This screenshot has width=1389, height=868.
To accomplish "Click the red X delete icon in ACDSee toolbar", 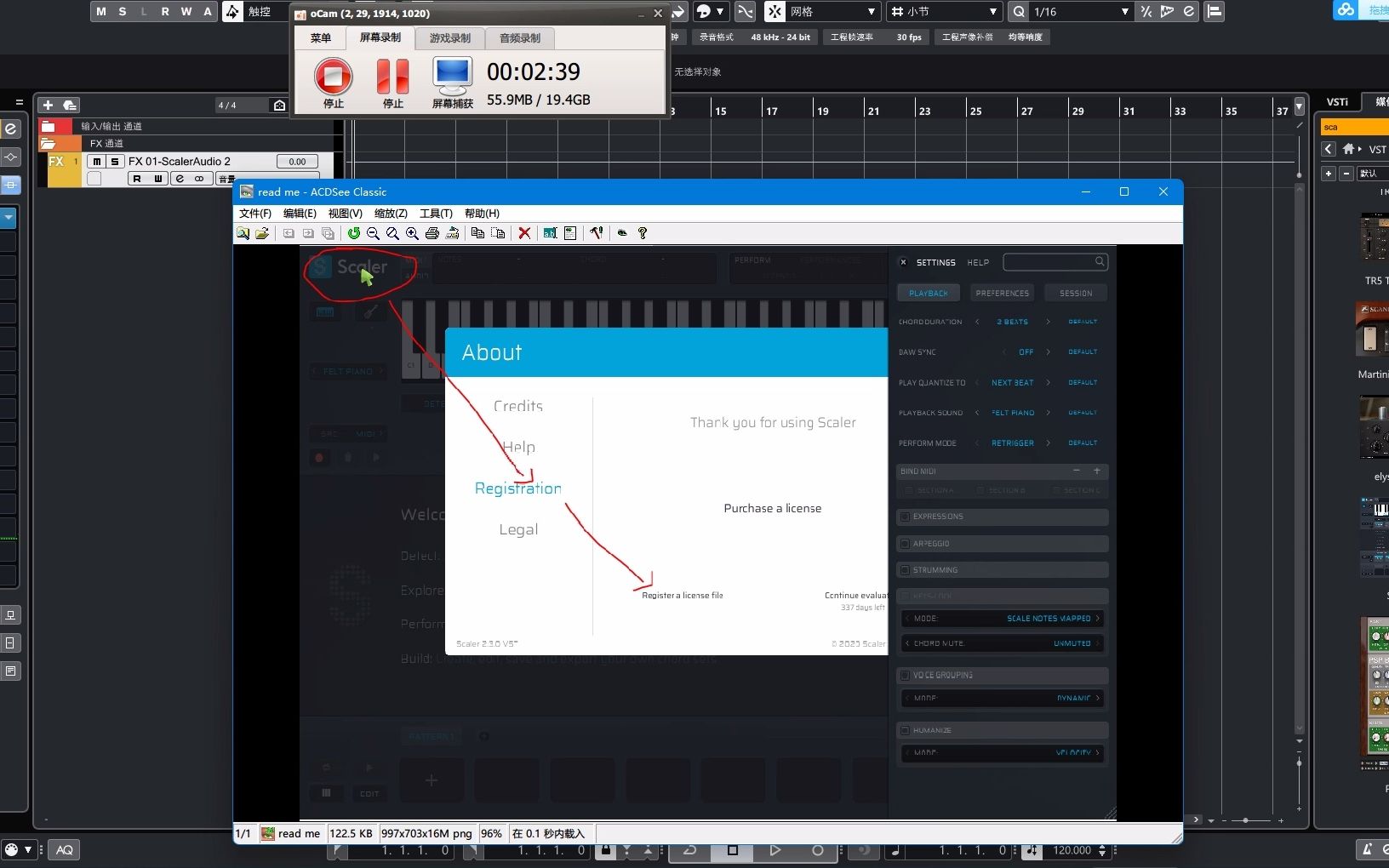I will click(x=525, y=233).
